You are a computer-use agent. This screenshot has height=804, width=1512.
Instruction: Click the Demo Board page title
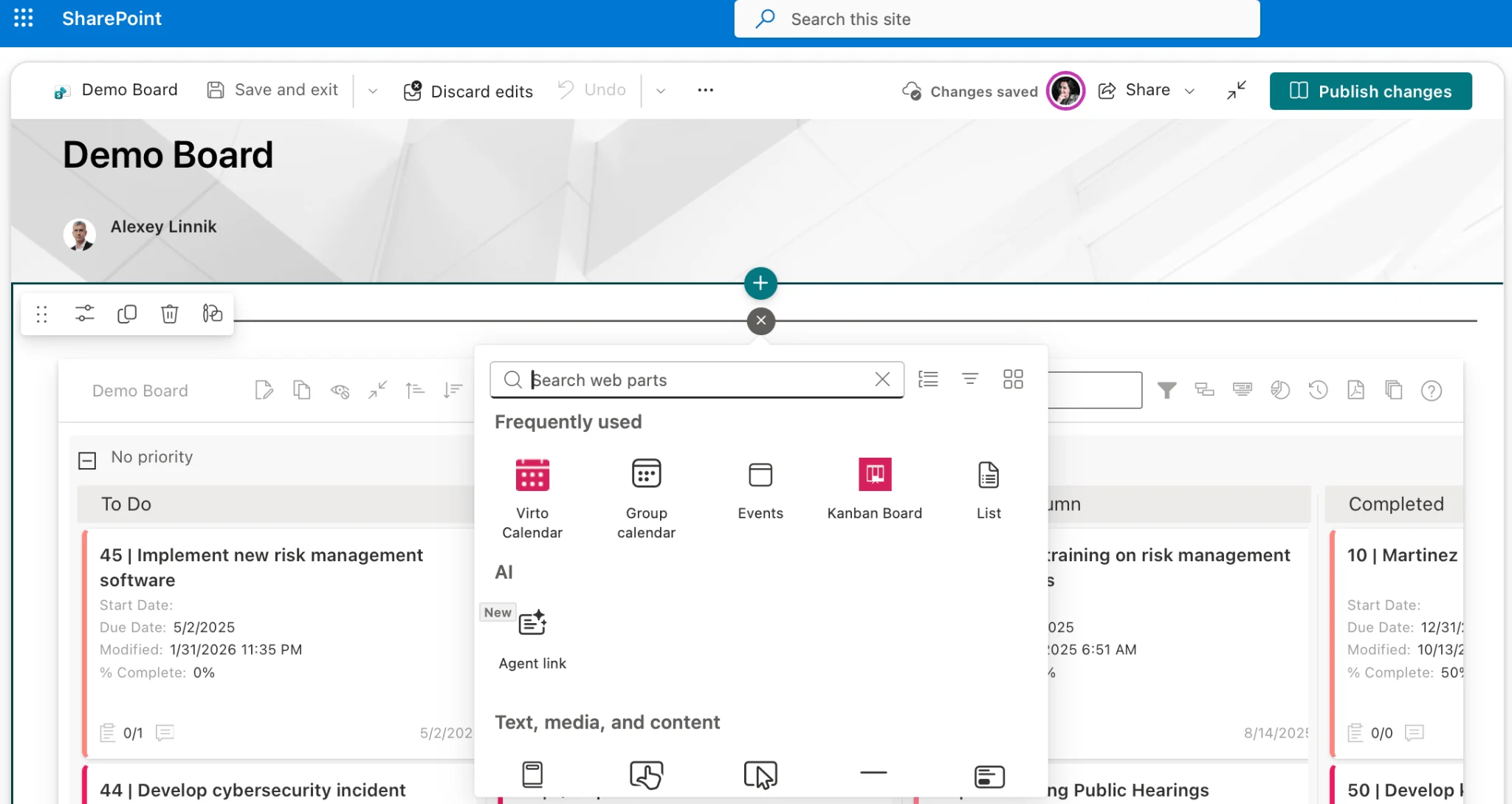(x=168, y=155)
